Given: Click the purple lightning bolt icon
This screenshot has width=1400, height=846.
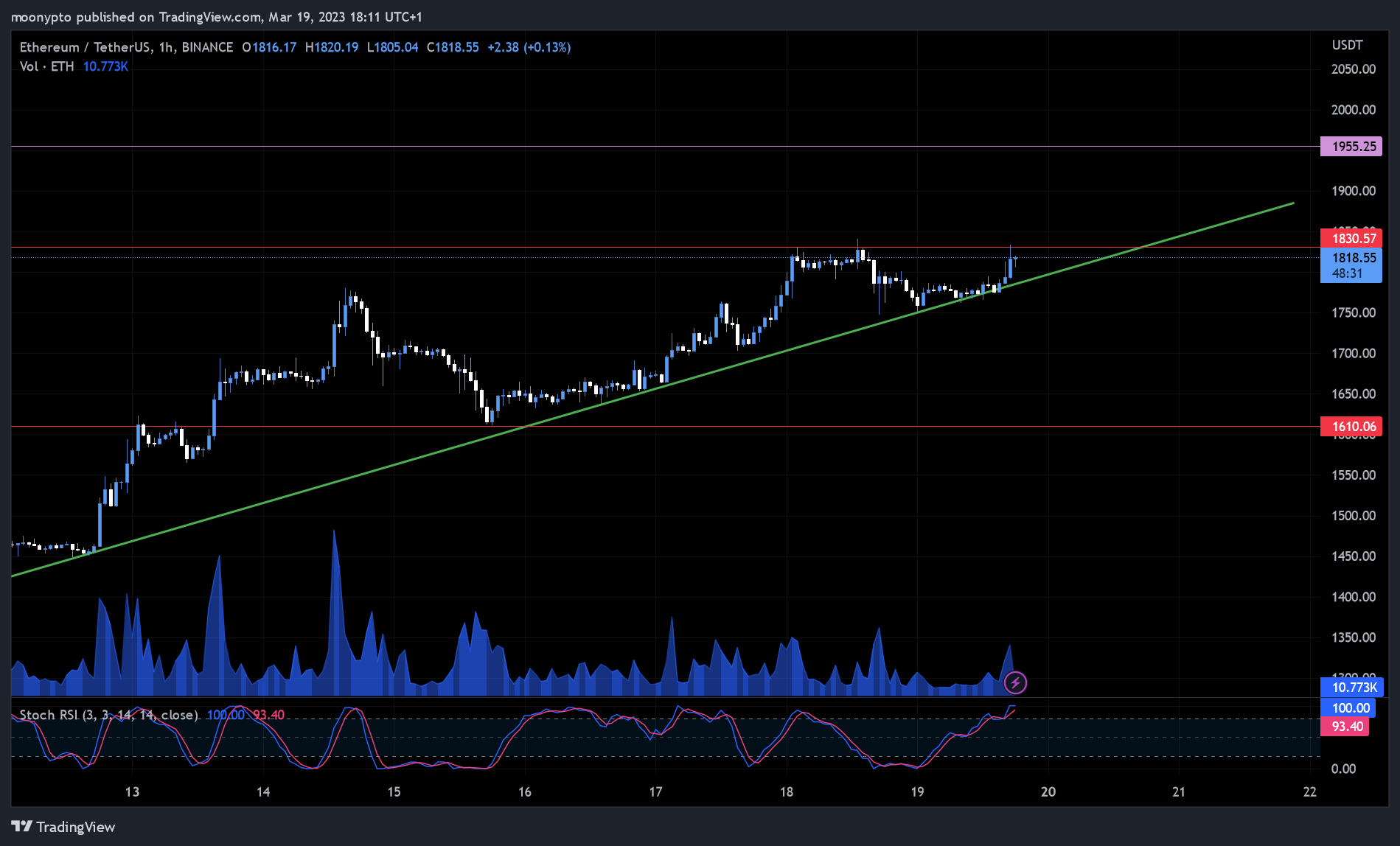Looking at the screenshot, I should (x=1015, y=683).
